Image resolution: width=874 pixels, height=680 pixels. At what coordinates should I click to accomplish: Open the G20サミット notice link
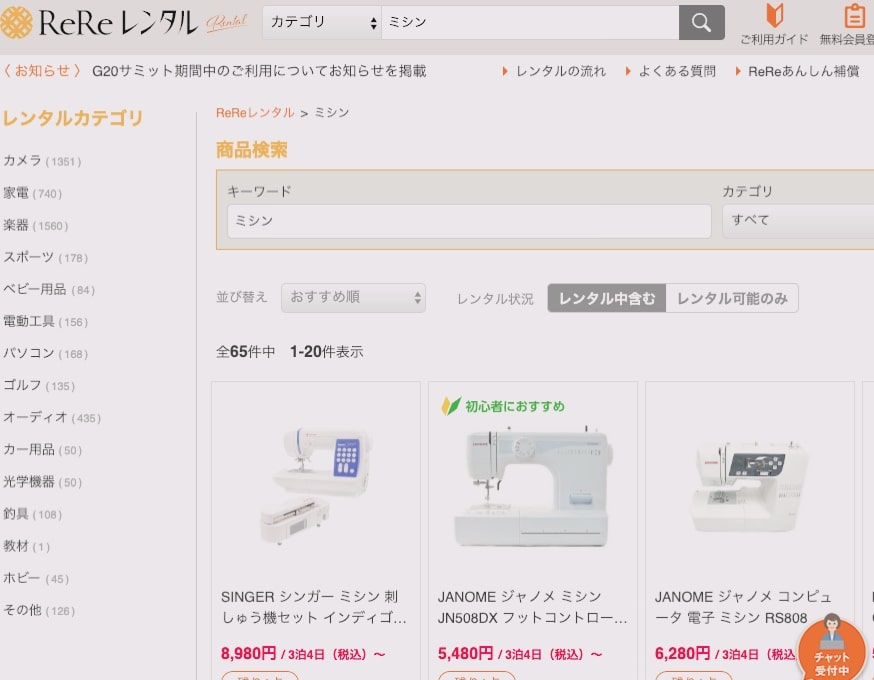(x=259, y=71)
